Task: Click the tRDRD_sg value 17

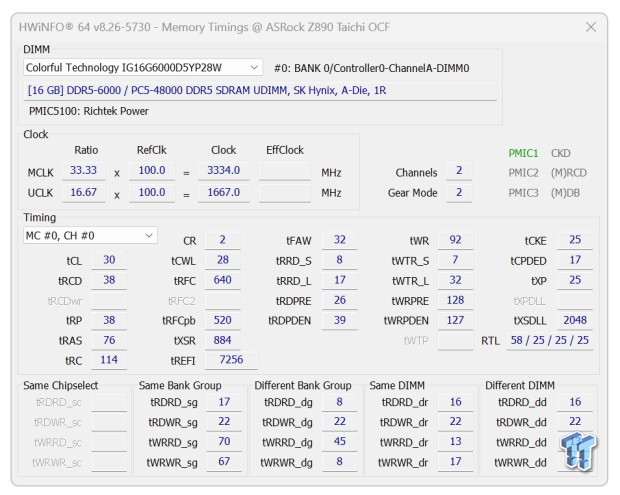Action: tap(224, 402)
